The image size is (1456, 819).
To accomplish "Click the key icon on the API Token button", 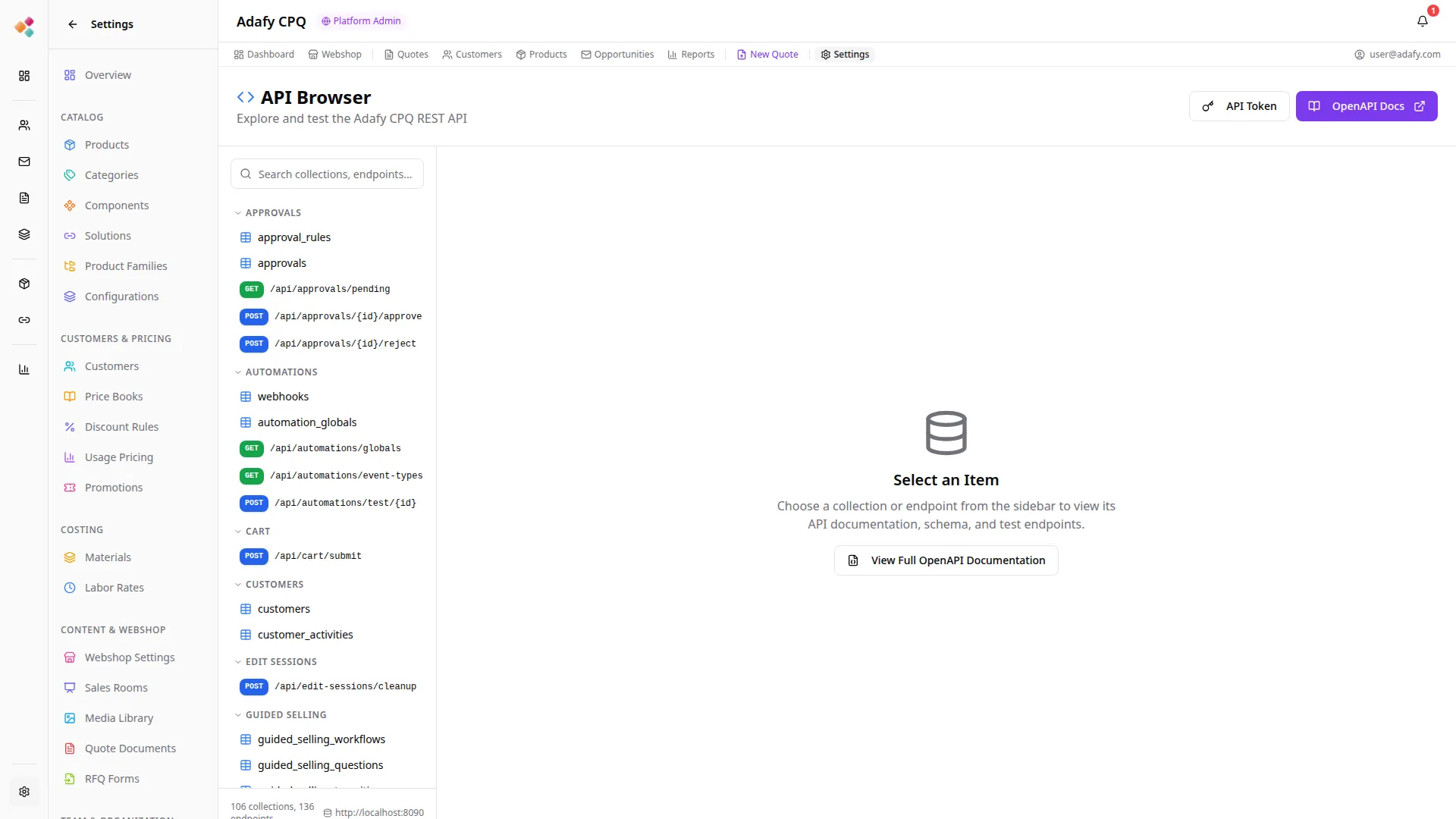I will pyautogui.click(x=1207, y=106).
